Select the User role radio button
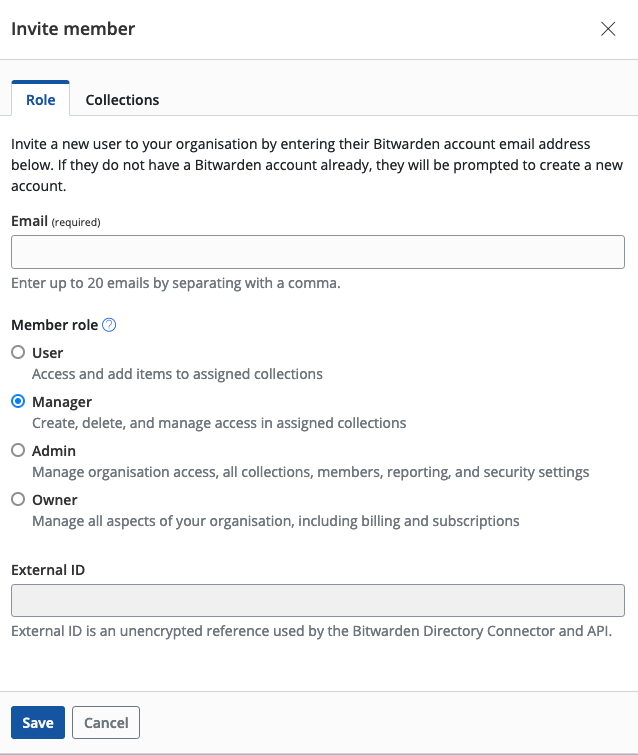The height and width of the screenshot is (755, 638). [18, 352]
